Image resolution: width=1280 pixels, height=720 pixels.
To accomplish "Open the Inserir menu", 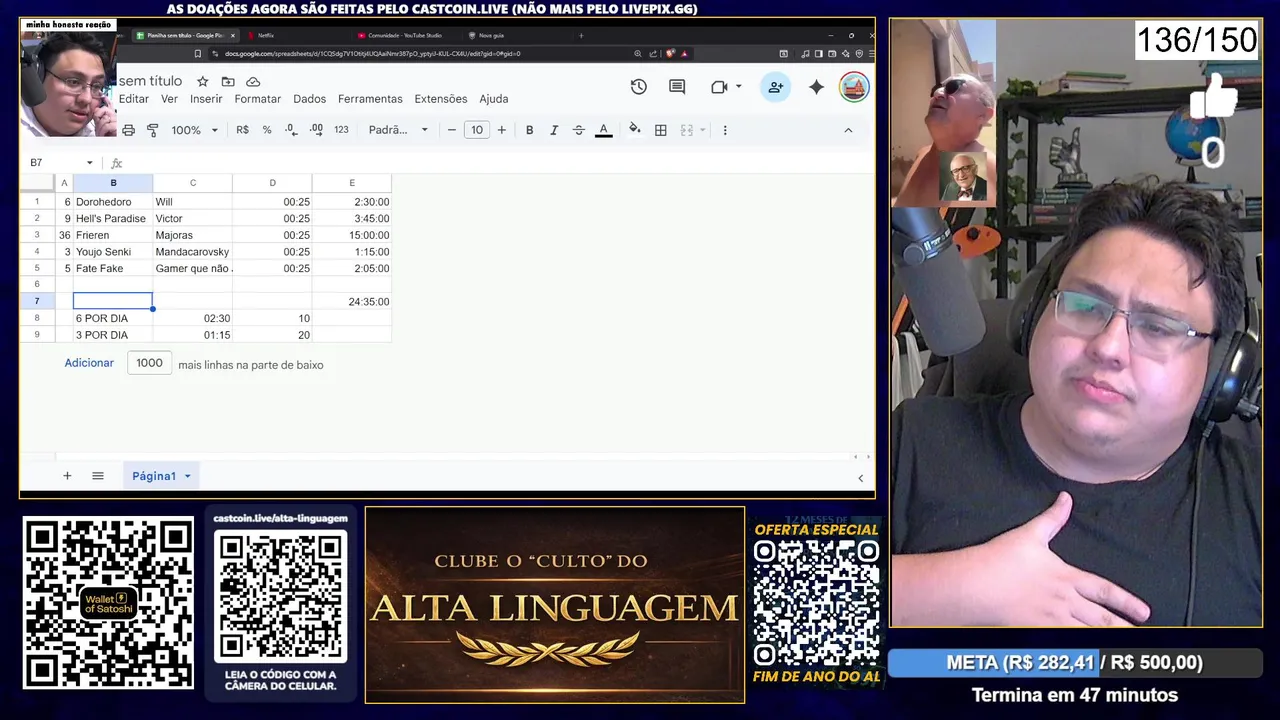I will click(x=206, y=99).
